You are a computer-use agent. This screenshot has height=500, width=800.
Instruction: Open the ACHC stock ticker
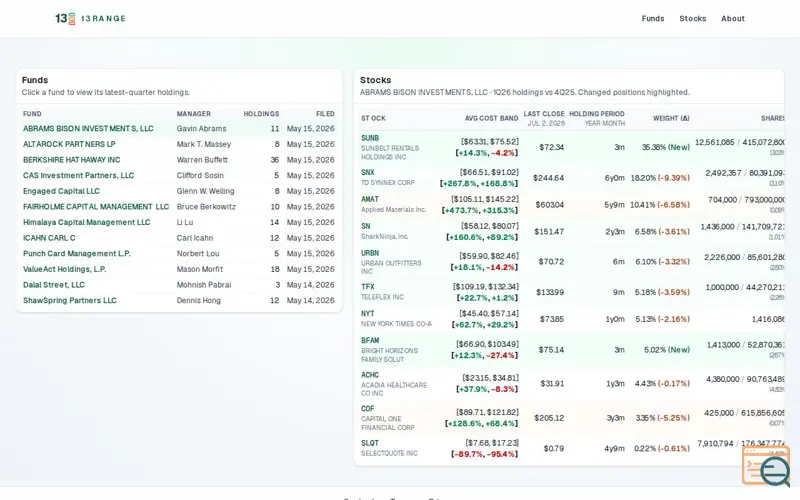[x=370, y=375]
